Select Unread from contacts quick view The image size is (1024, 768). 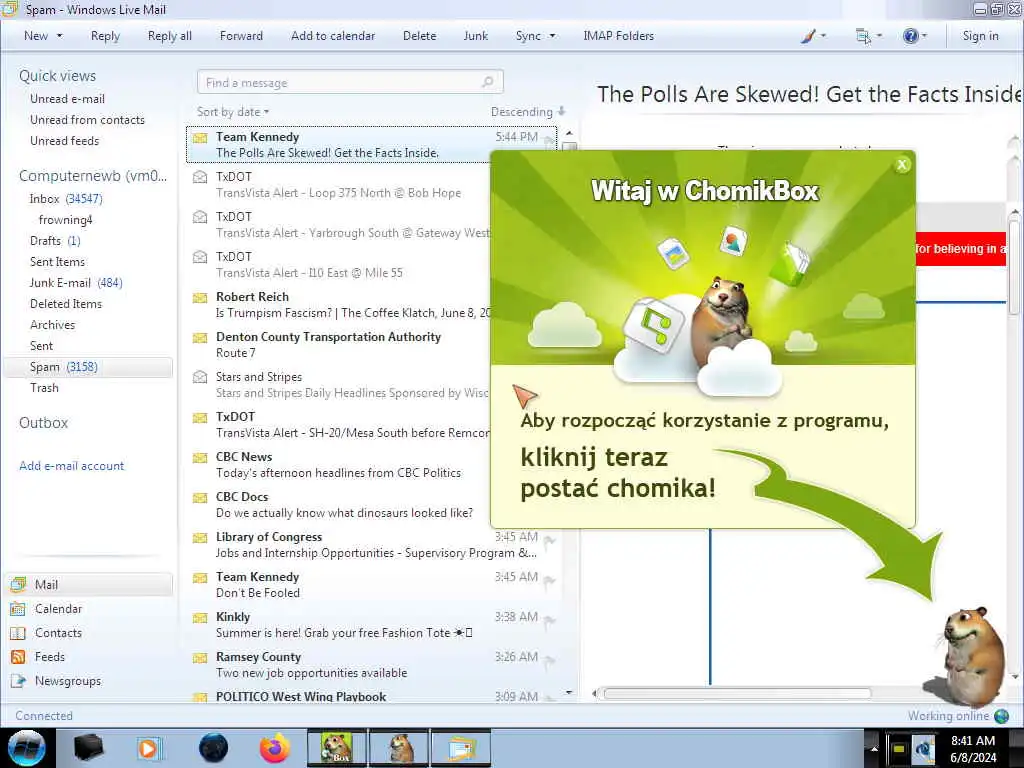pos(88,120)
